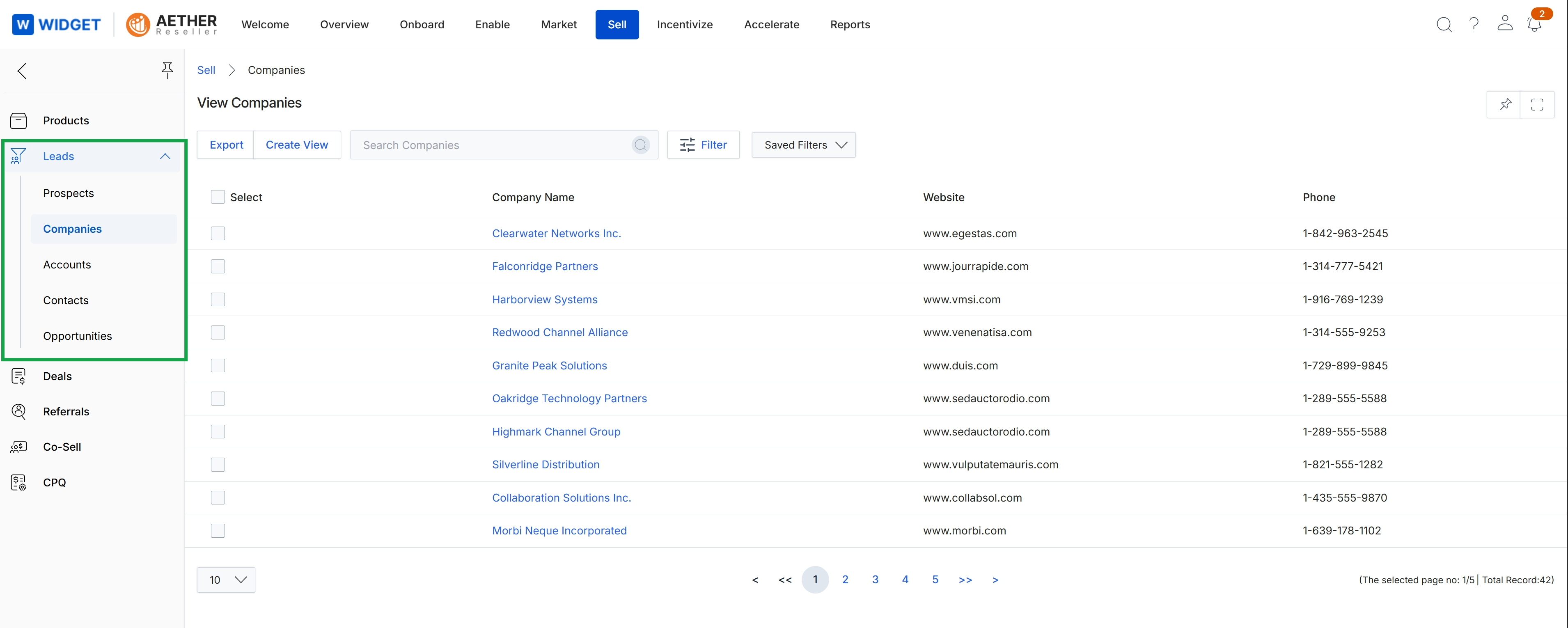1568x628 pixels.
Task: Go to page 2 of results
Action: pyautogui.click(x=845, y=580)
